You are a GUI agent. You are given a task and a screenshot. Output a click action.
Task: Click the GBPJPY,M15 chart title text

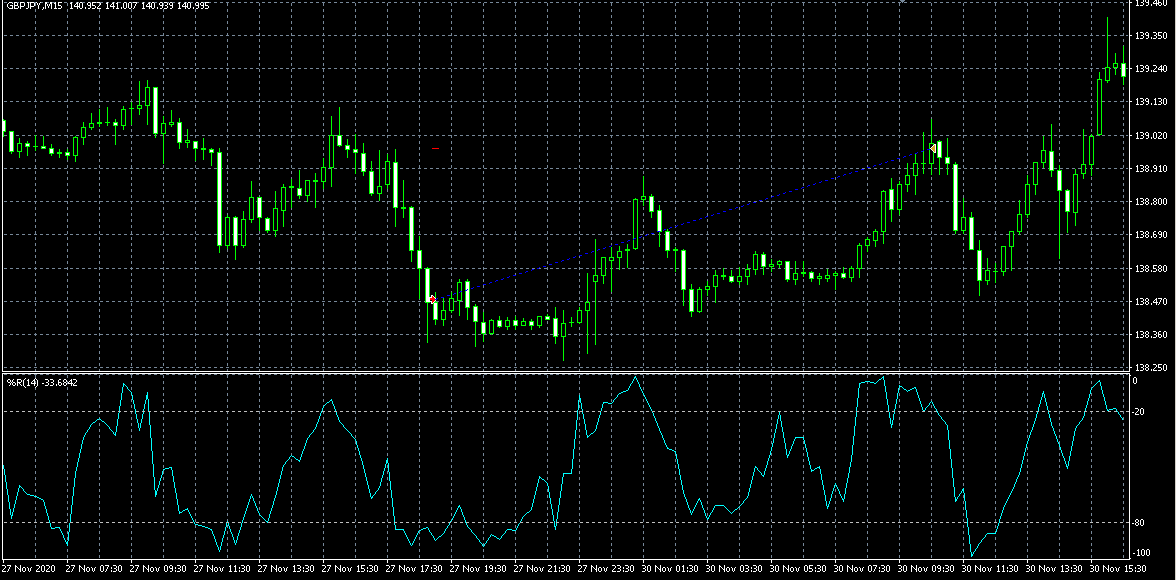34,5
